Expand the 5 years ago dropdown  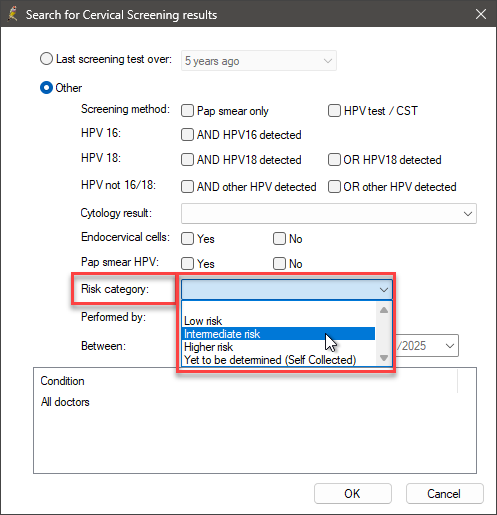pyautogui.click(x=259, y=61)
